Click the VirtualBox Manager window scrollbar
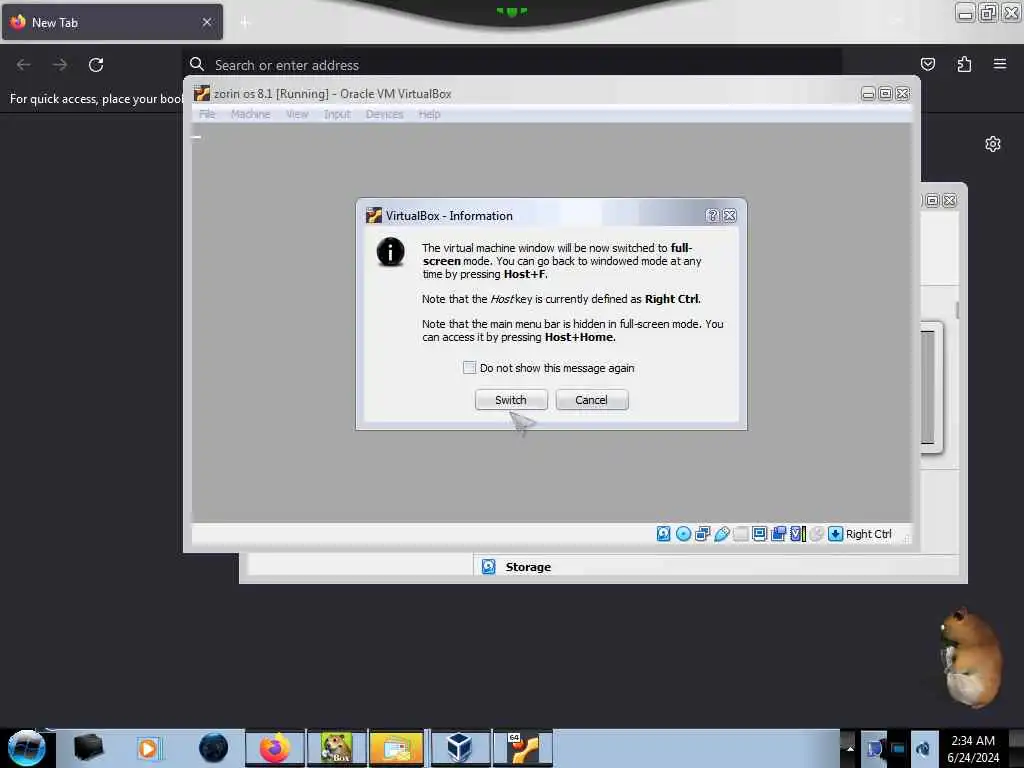Image resolution: width=1024 pixels, height=768 pixels. 957,310
